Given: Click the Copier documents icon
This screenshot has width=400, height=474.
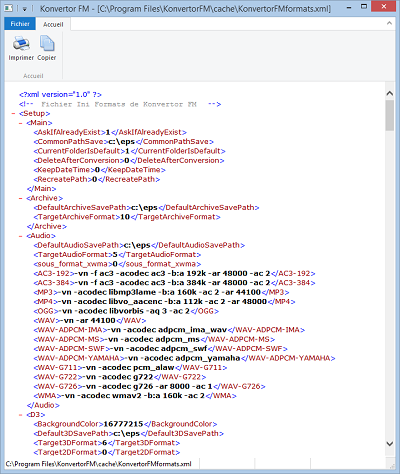Looking at the screenshot, I should coord(47,44).
